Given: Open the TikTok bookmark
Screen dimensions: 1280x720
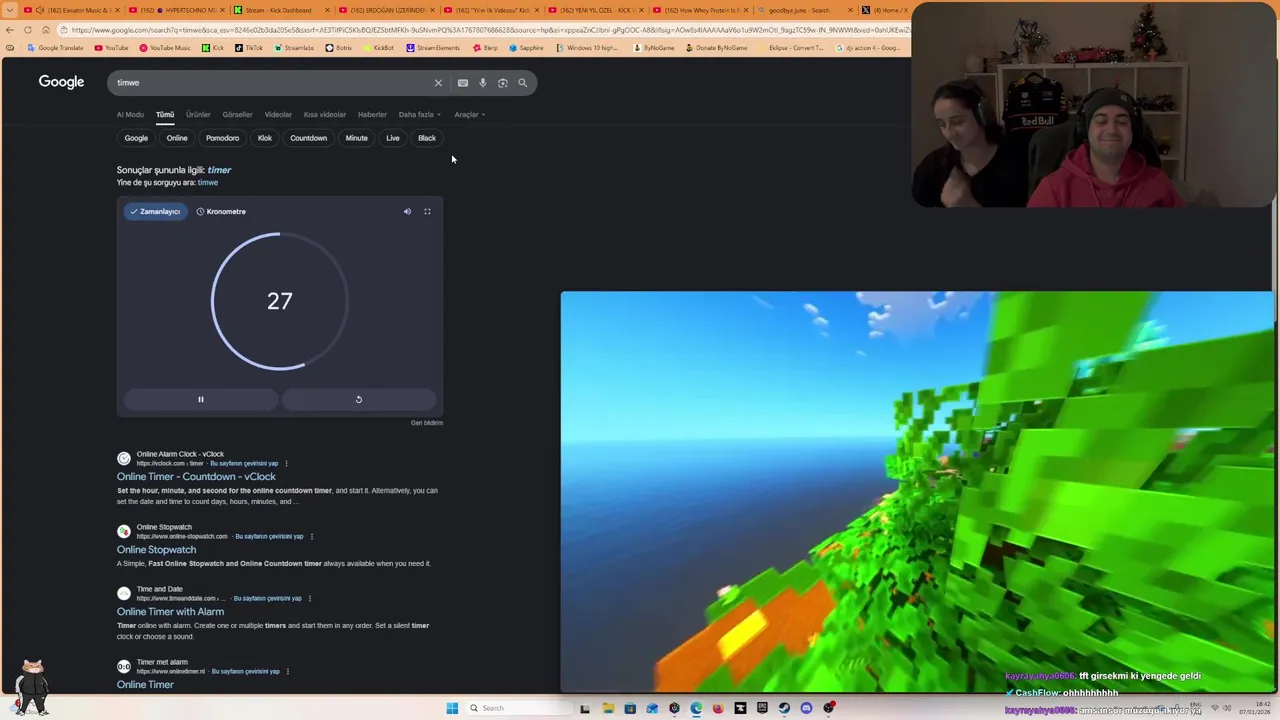Looking at the screenshot, I should coord(249,48).
